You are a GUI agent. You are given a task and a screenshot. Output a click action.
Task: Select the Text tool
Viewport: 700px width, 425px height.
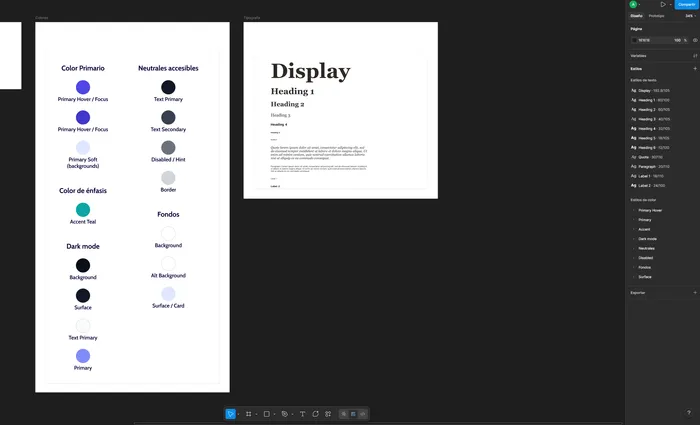303,413
